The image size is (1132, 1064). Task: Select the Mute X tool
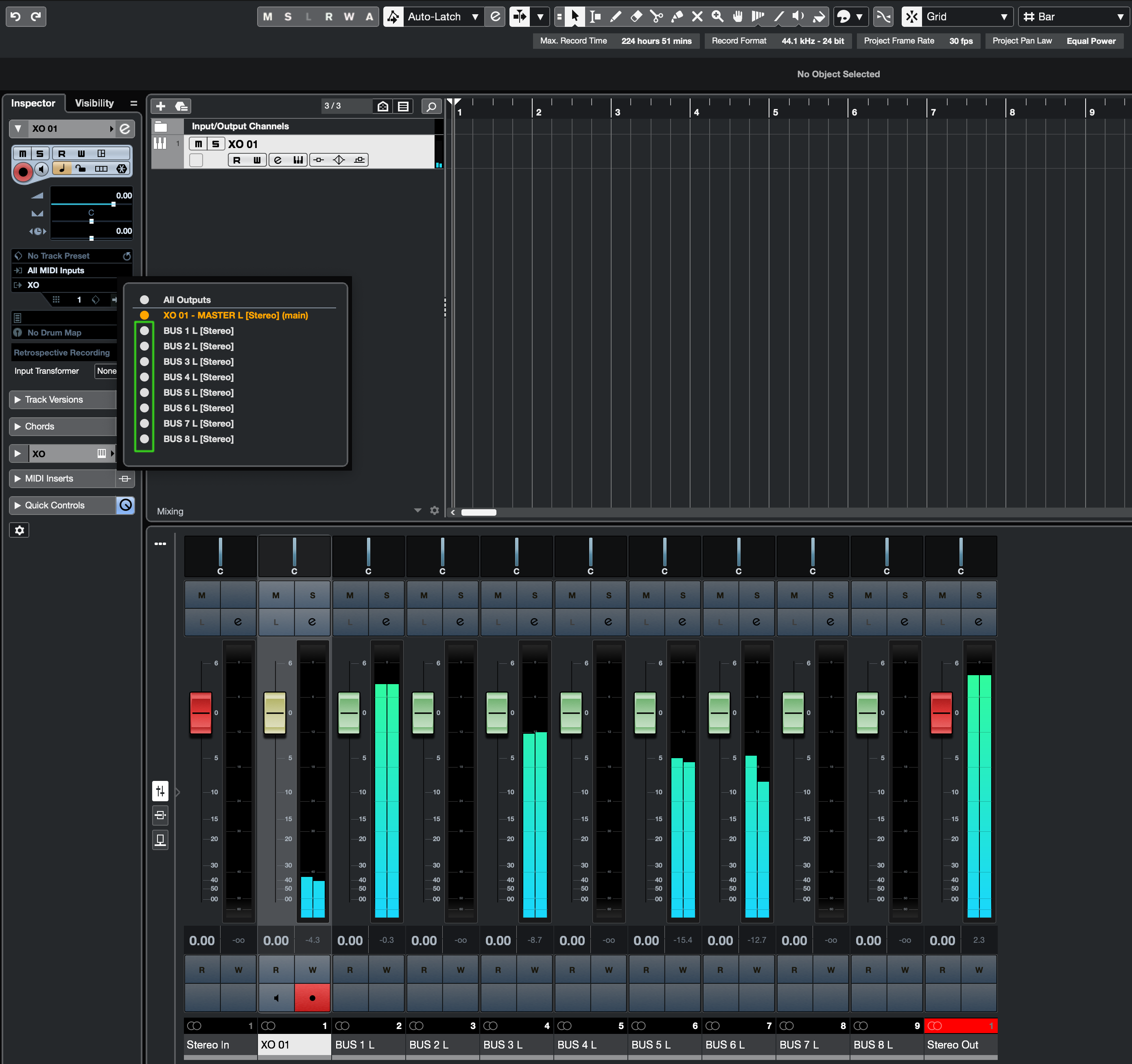pos(697,17)
